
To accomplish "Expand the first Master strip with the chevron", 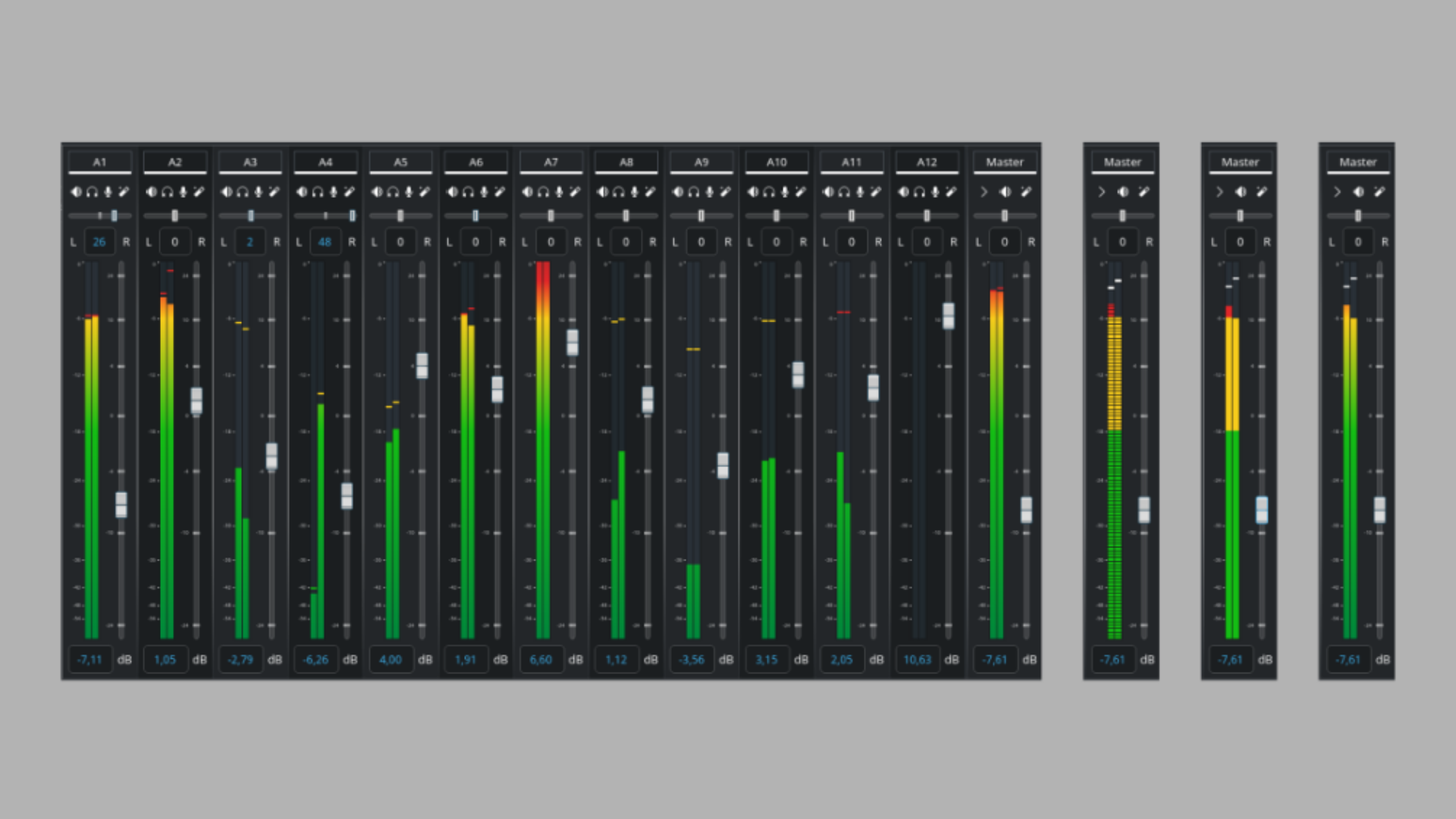I will tap(1102, 192).
